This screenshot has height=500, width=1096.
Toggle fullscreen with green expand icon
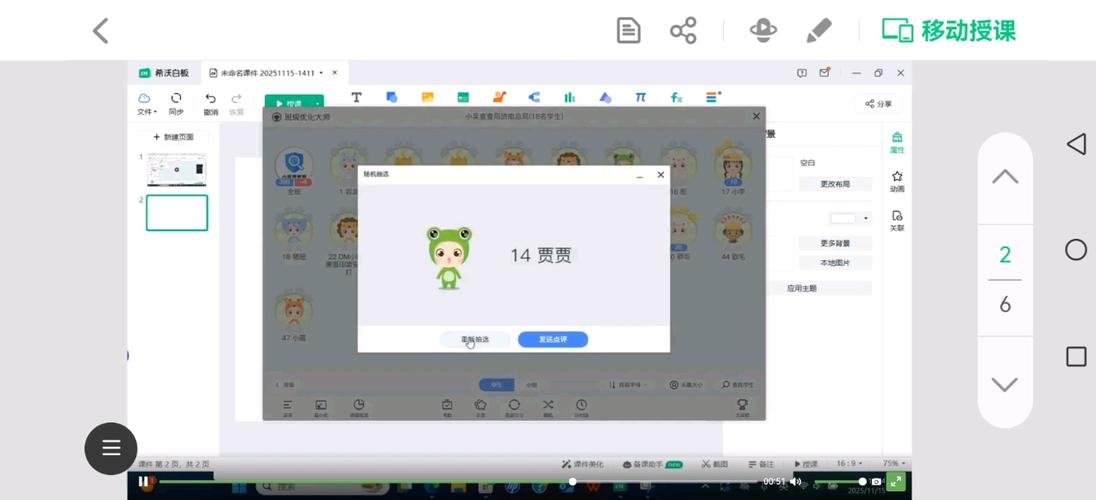pos(896,481)
